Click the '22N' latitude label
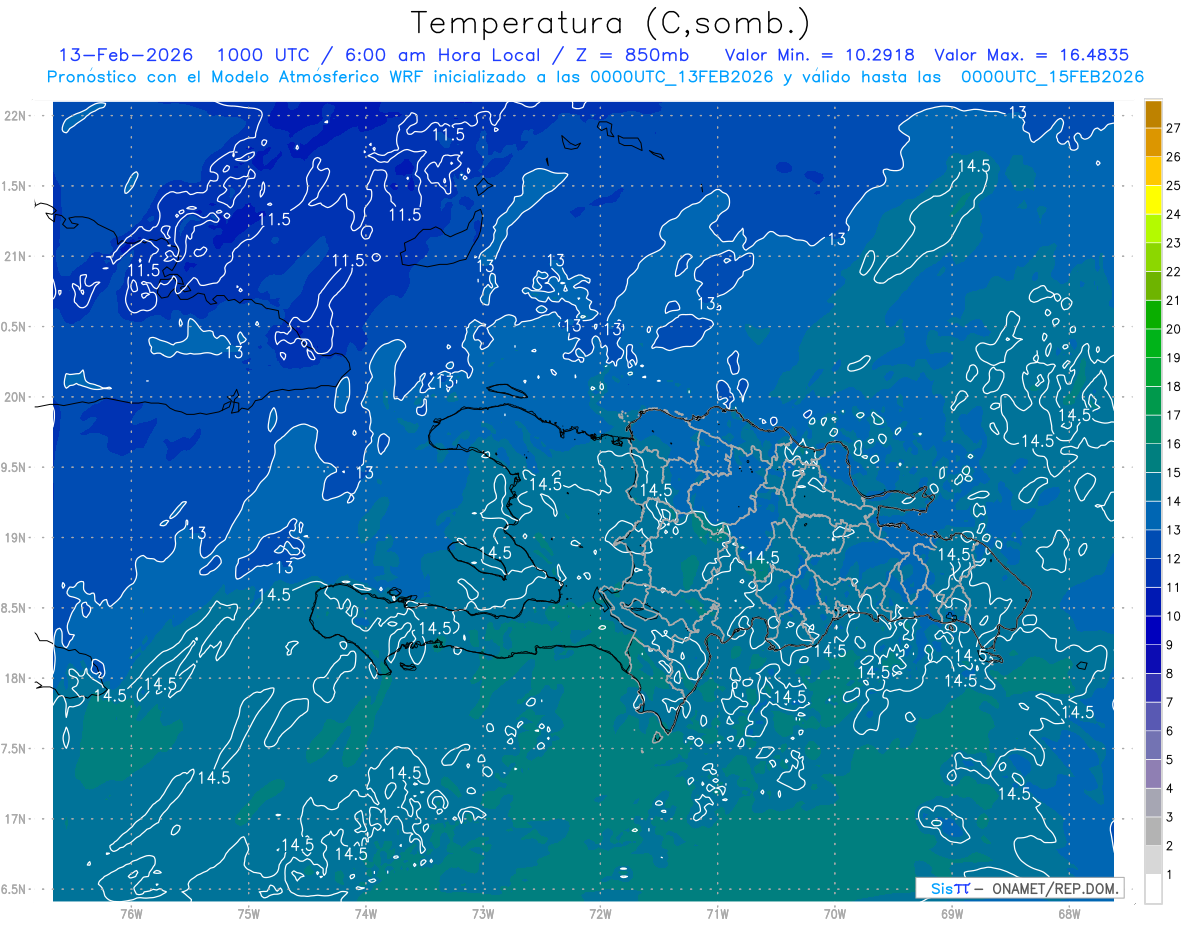Image resolution: width=1200 pixels, height=927 pixels. (16, 116)
